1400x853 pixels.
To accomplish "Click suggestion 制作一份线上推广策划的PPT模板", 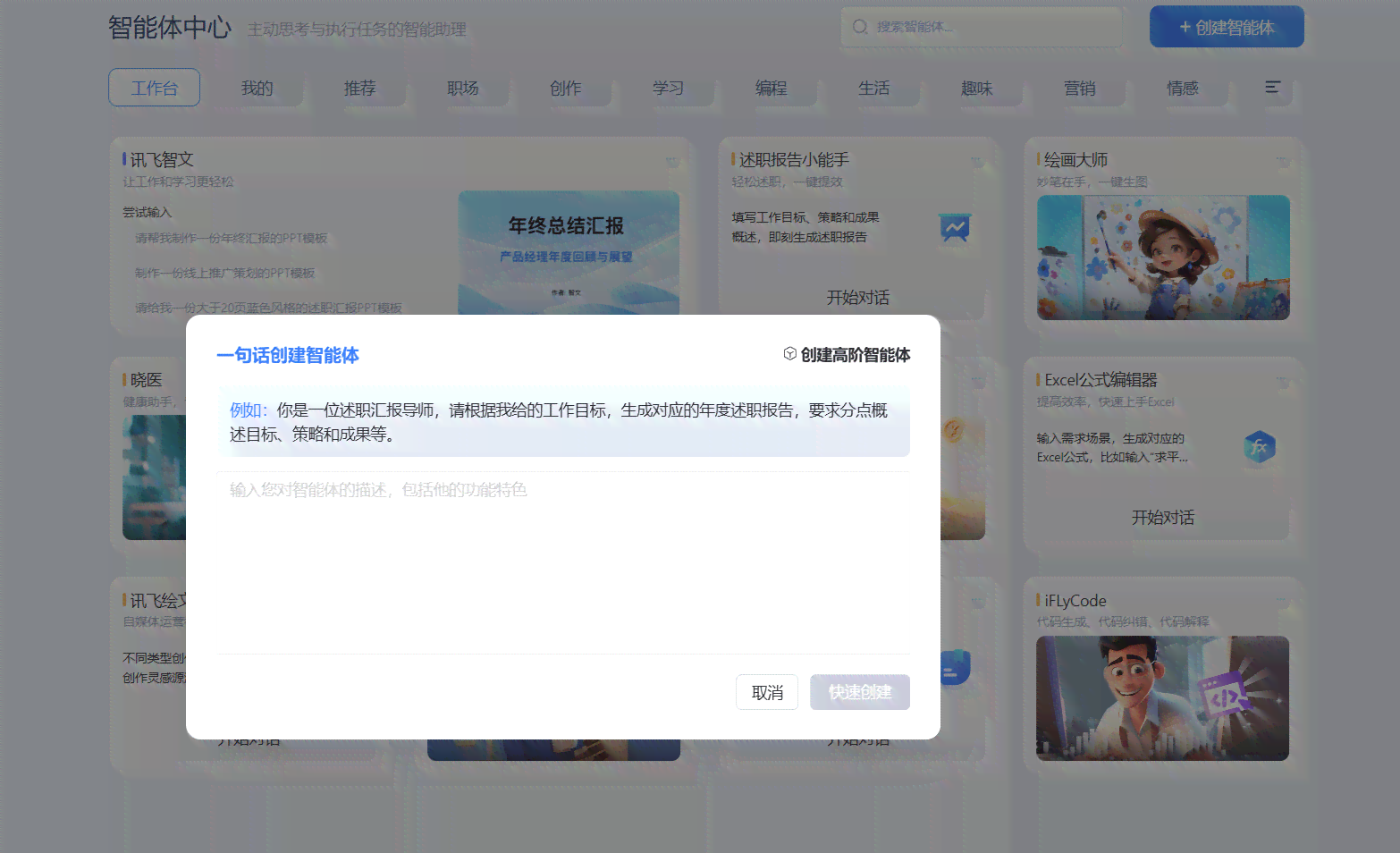I will 224,273.
